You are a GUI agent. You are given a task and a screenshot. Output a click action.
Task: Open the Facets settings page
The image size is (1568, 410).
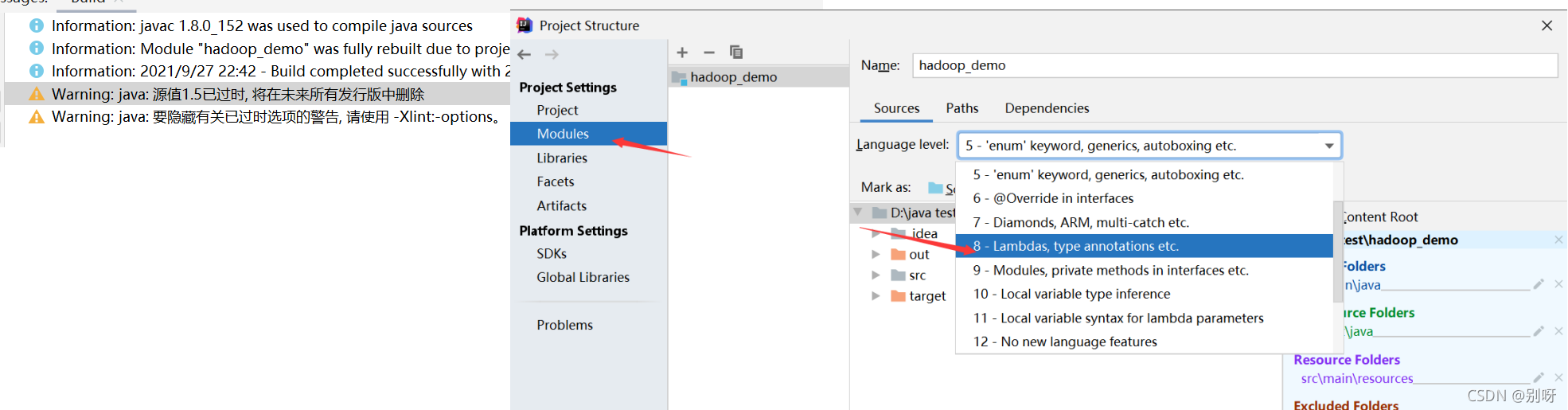tap(555, 182)
